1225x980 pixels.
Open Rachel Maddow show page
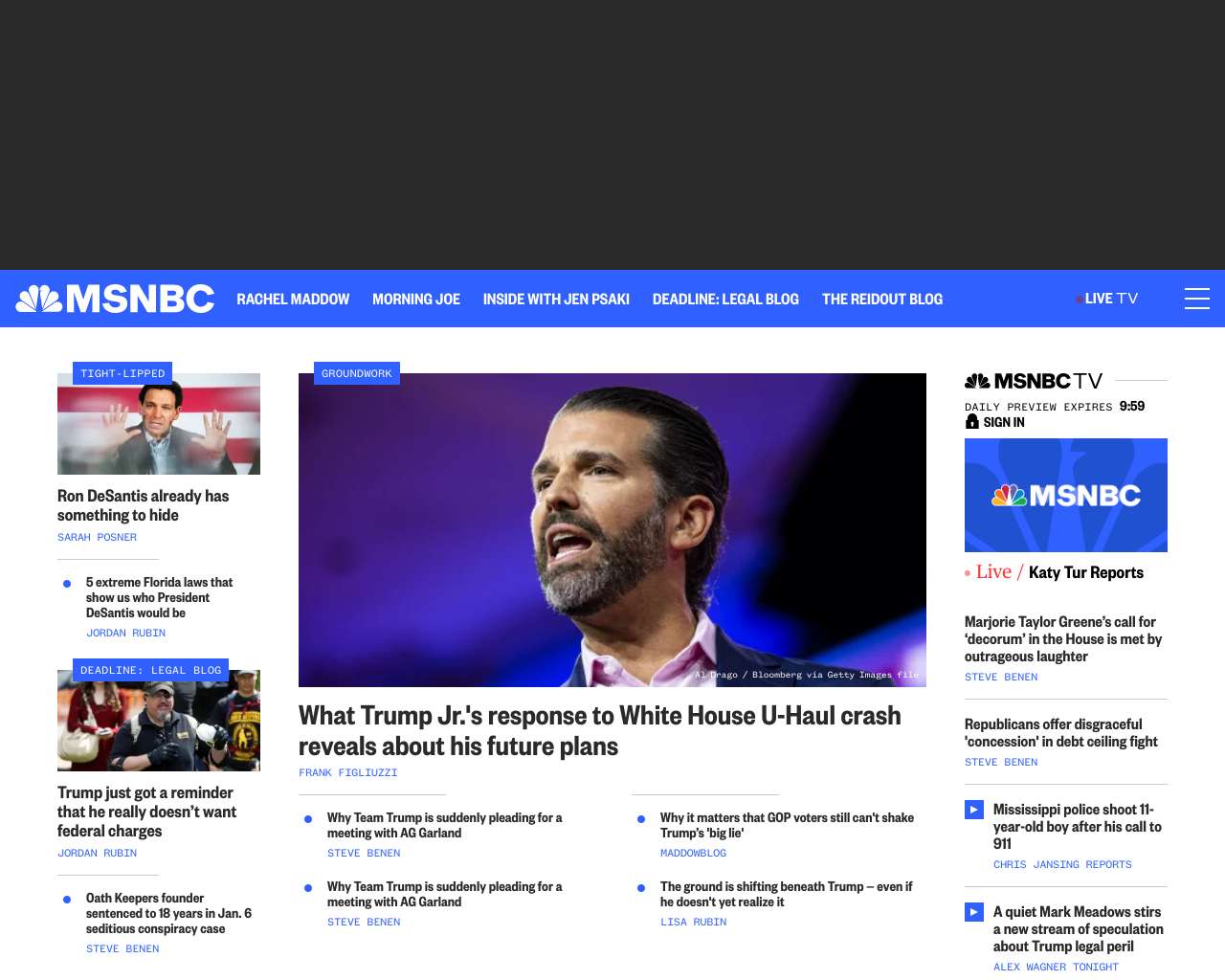293,299
